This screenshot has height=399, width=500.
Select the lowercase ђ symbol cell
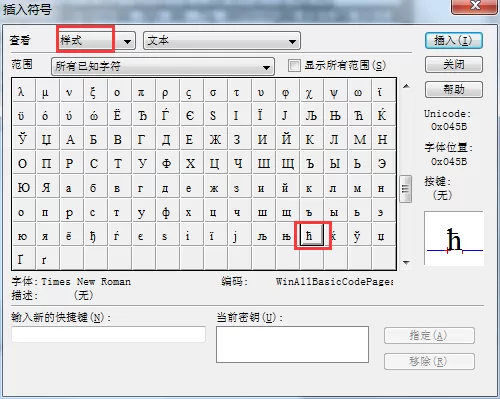point(95,235)
